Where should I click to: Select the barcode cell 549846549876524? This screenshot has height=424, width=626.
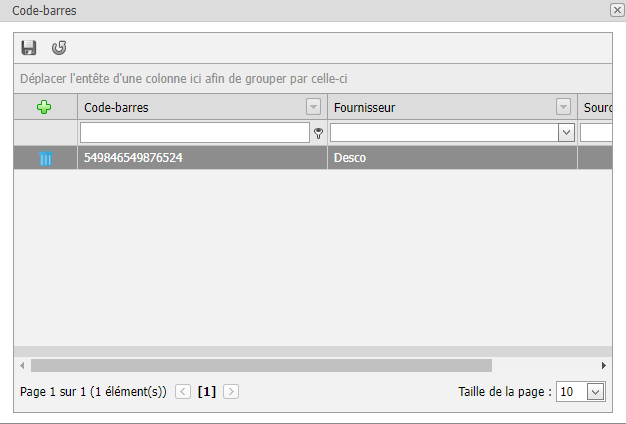point(202,158)
